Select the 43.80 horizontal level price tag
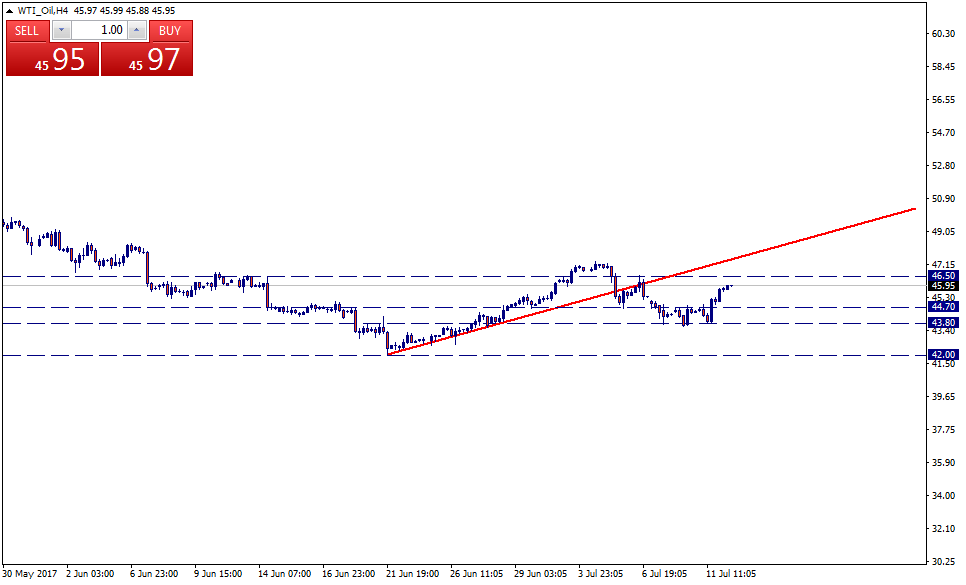Viewport: 966px width, 585px height. [943, 323]
